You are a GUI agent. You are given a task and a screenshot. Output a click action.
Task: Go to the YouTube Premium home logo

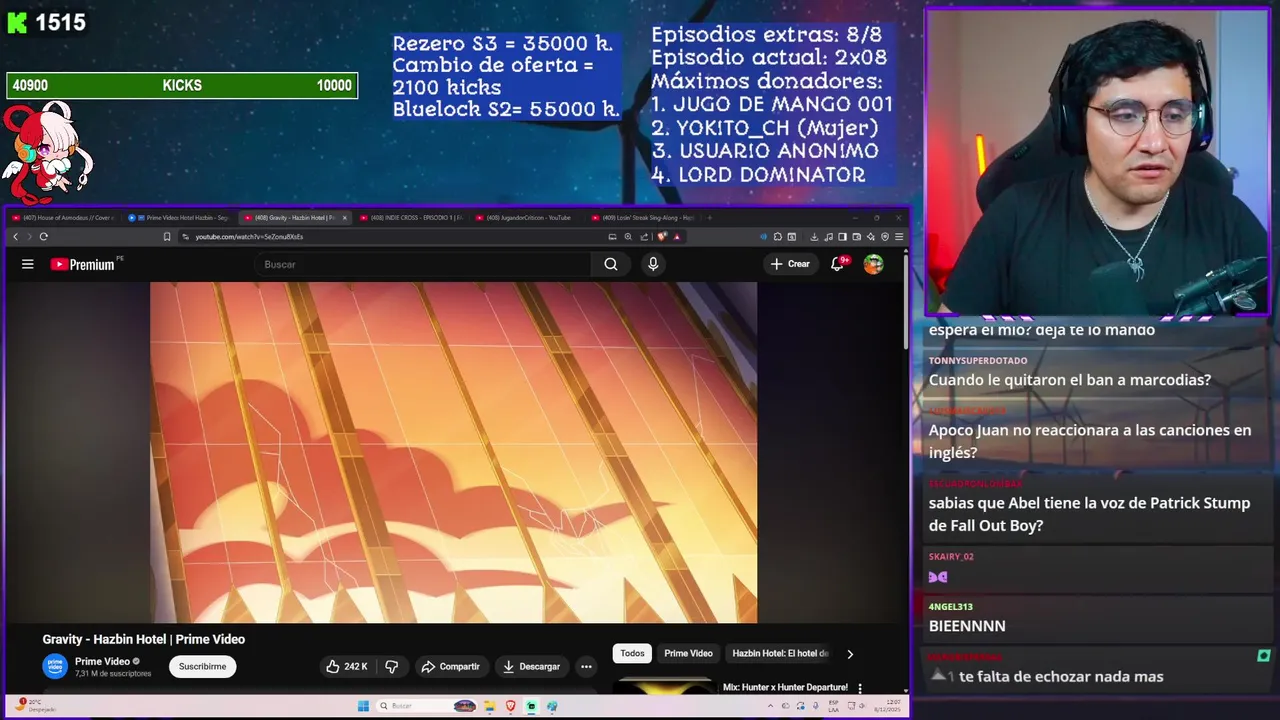click(x=83, y=264)
